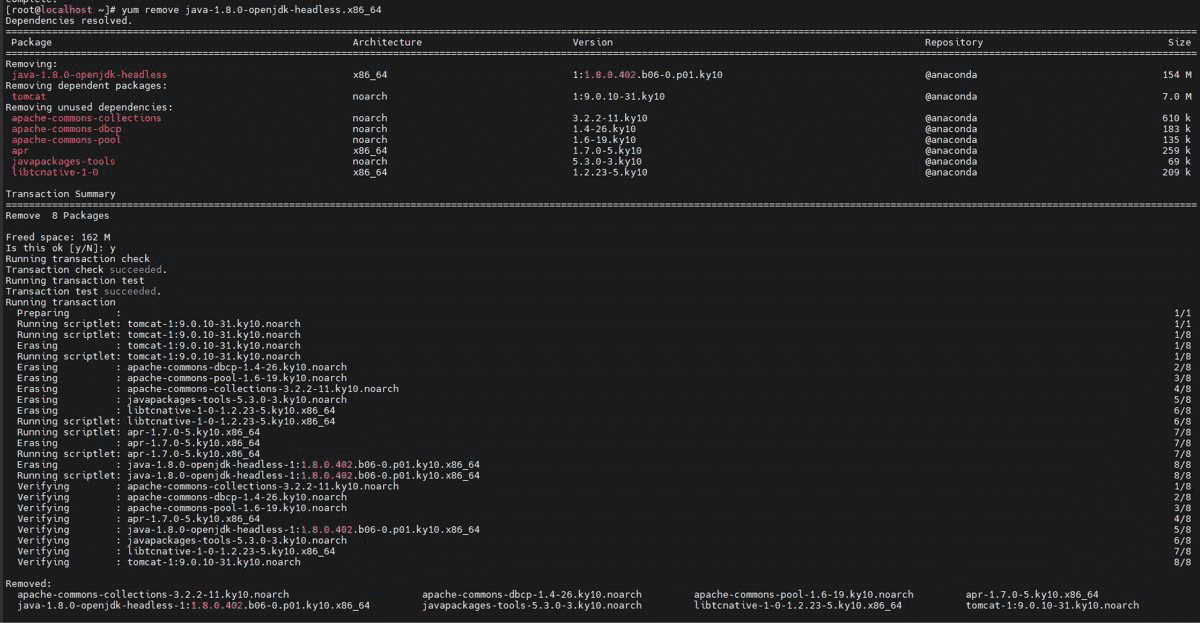Click the Repository column header
This screenshot has height=623, width=1200.
tap(953, 42)
